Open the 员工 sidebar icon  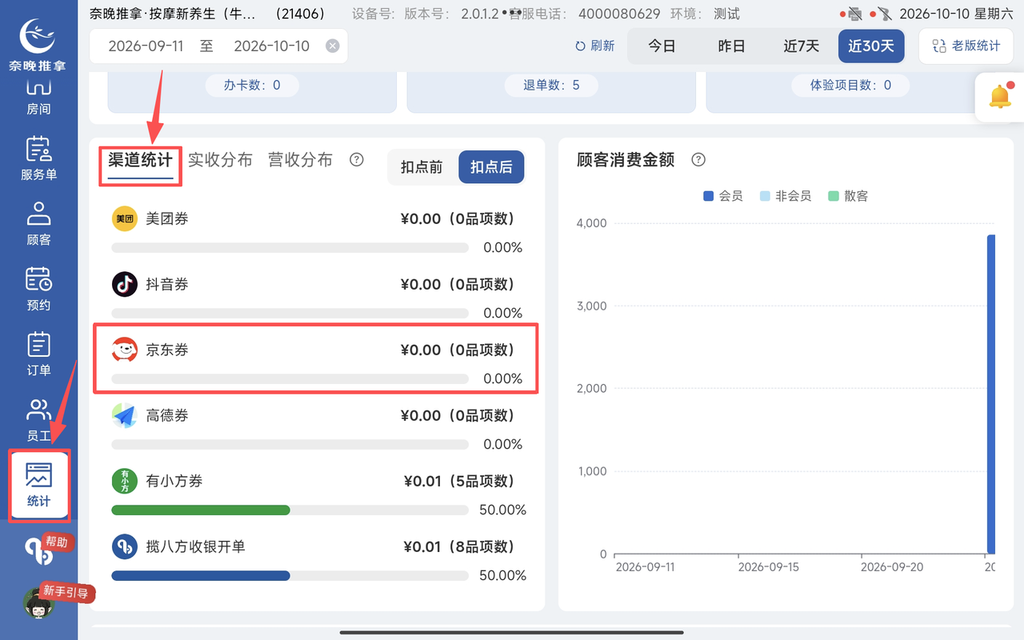coord(39,419)
